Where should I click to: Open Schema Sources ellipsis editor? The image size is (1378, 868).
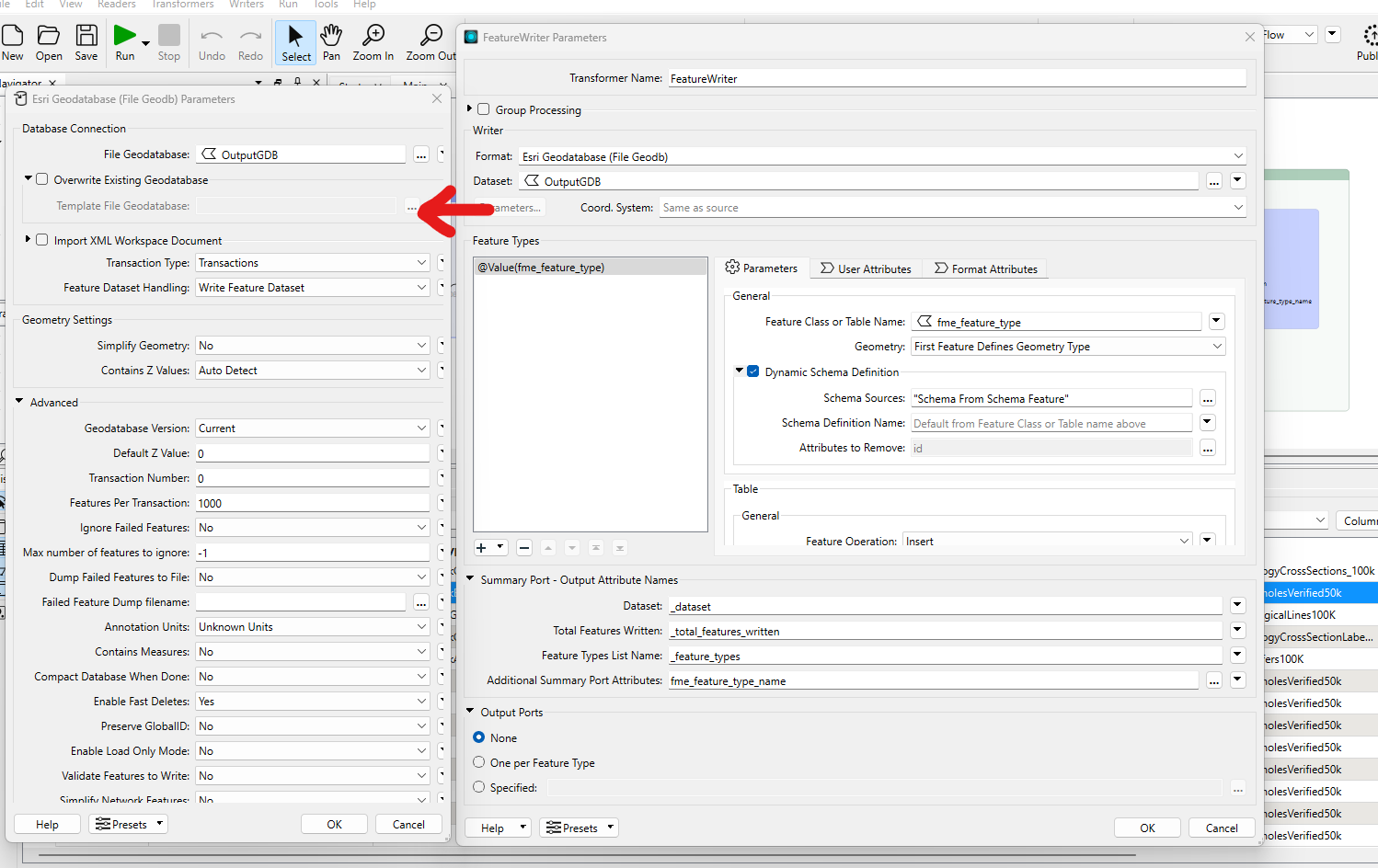click(1208, 398)
